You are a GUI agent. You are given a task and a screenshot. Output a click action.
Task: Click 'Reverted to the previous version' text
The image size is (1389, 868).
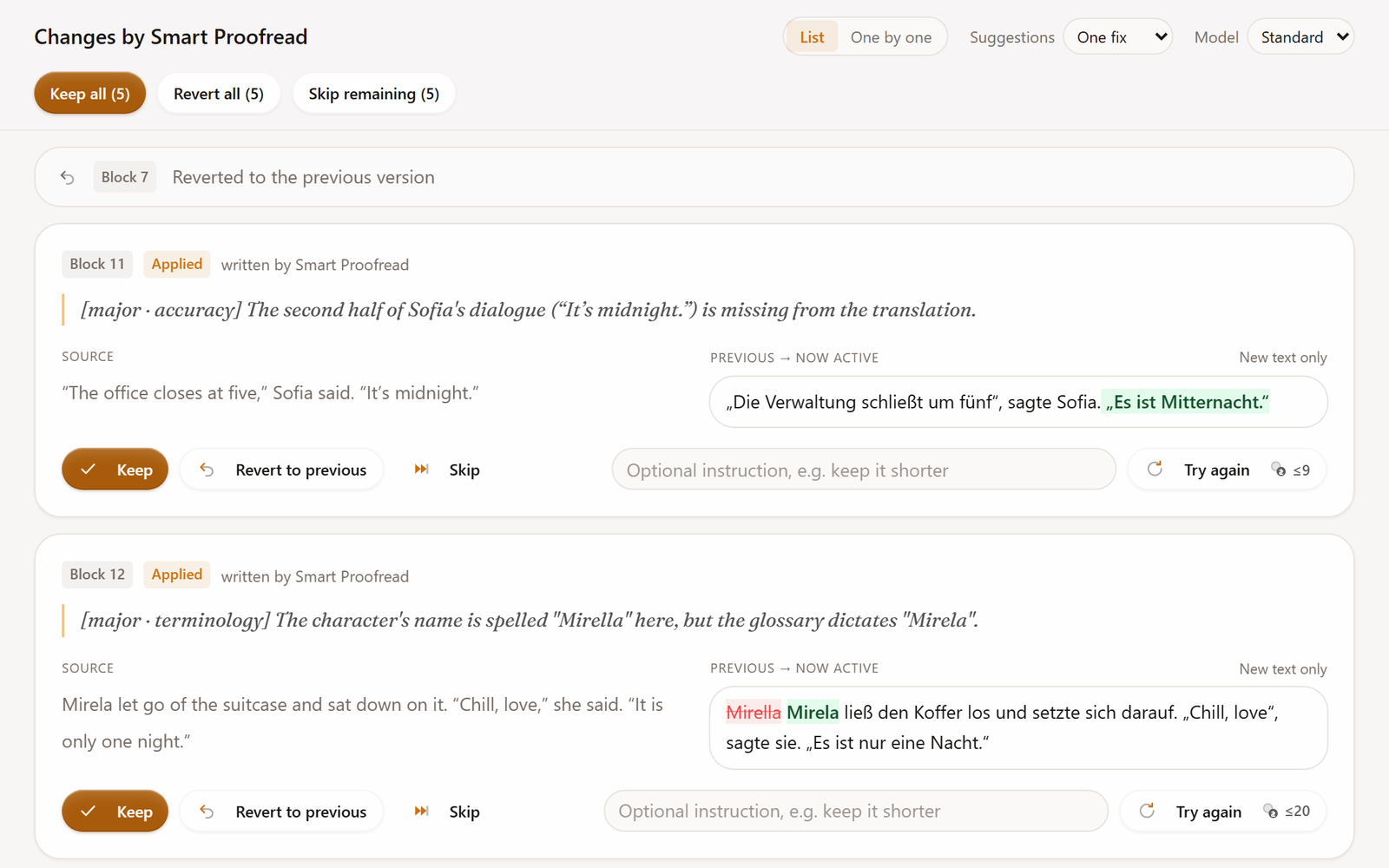pos(304,177)
